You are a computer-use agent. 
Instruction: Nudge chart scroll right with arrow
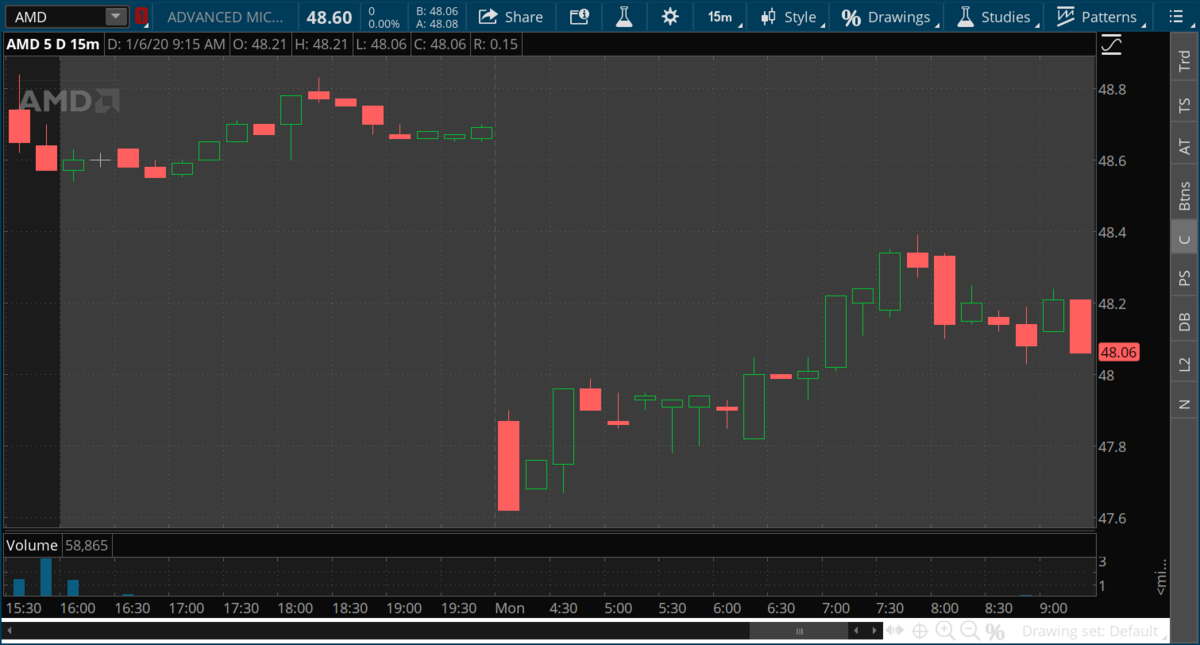872,631
